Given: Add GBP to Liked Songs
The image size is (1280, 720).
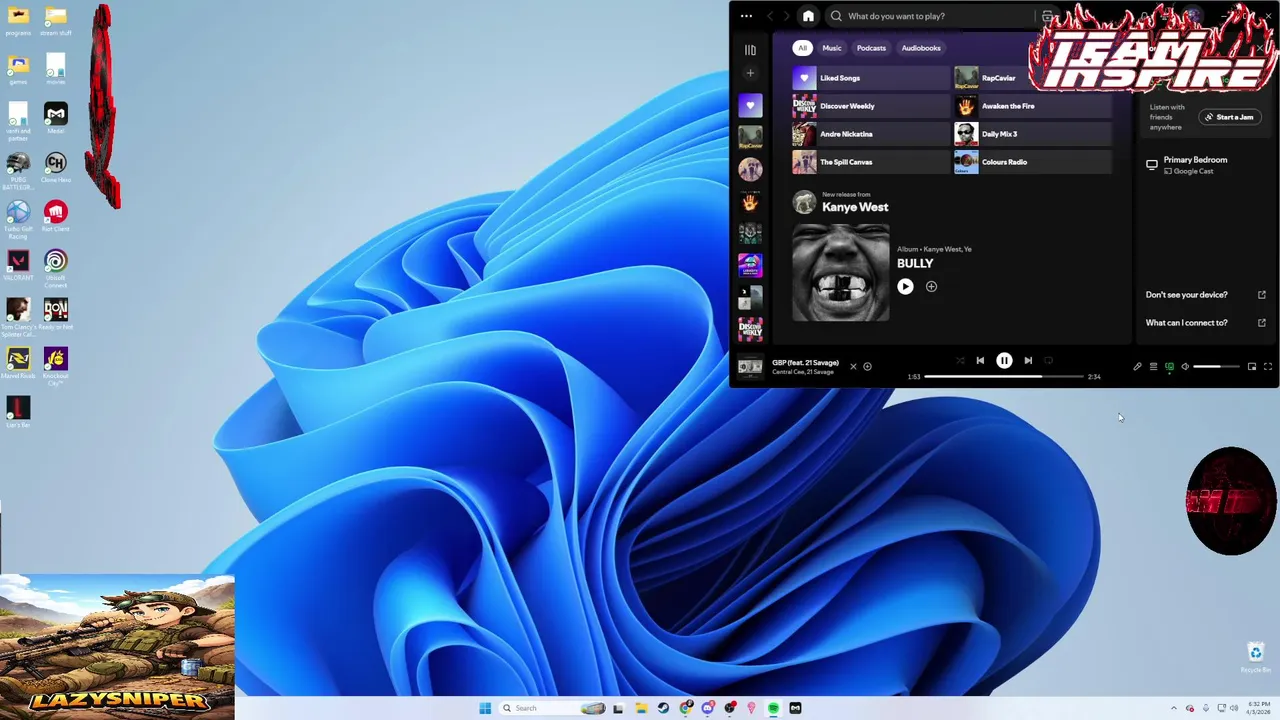Looking at the screenshot, I should click(x=867, y=367).
